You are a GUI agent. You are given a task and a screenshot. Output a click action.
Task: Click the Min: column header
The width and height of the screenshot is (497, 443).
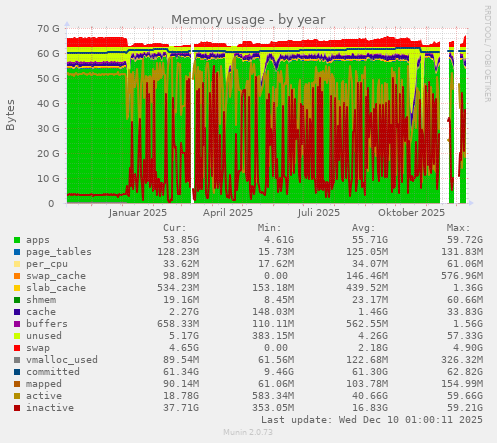pos(269,228)
